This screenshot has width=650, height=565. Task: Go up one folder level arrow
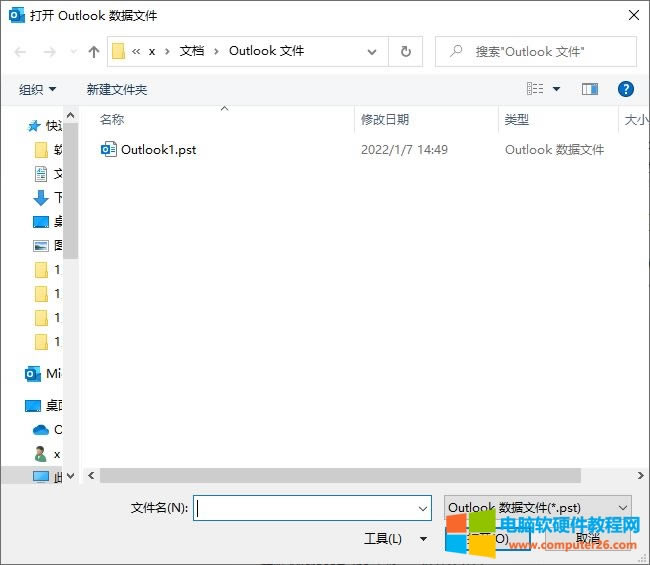(94, 52)
